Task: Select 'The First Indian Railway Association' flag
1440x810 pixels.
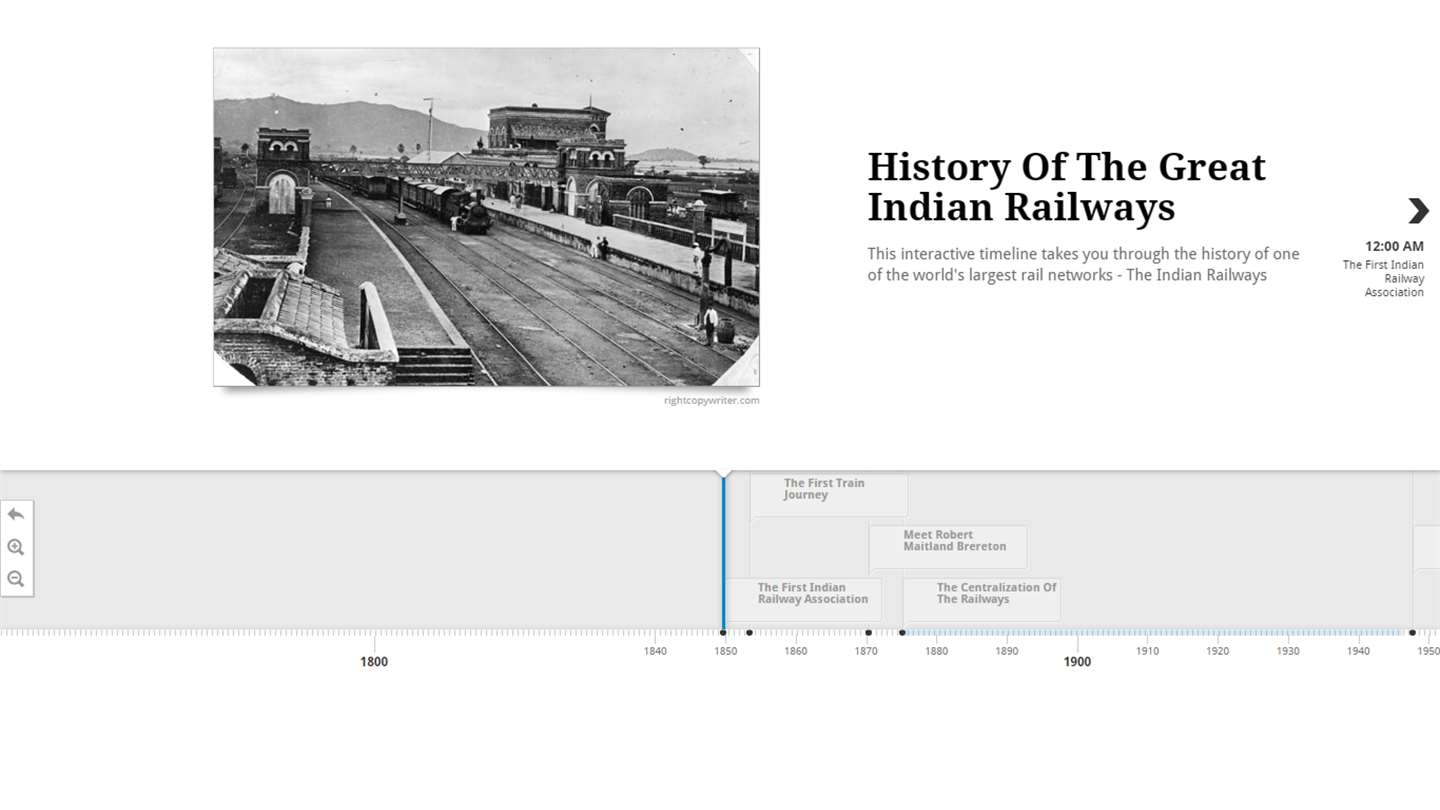Action: coord(804,599)
